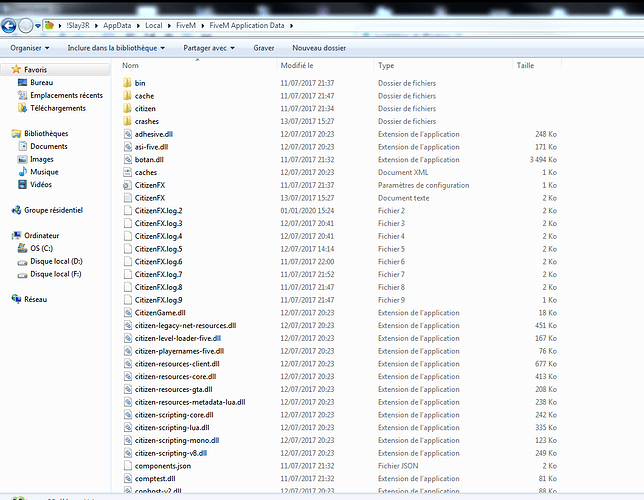Click the folder icon in address bar
This screenshot has width=644, height=500.
click(x=49, y=25)
